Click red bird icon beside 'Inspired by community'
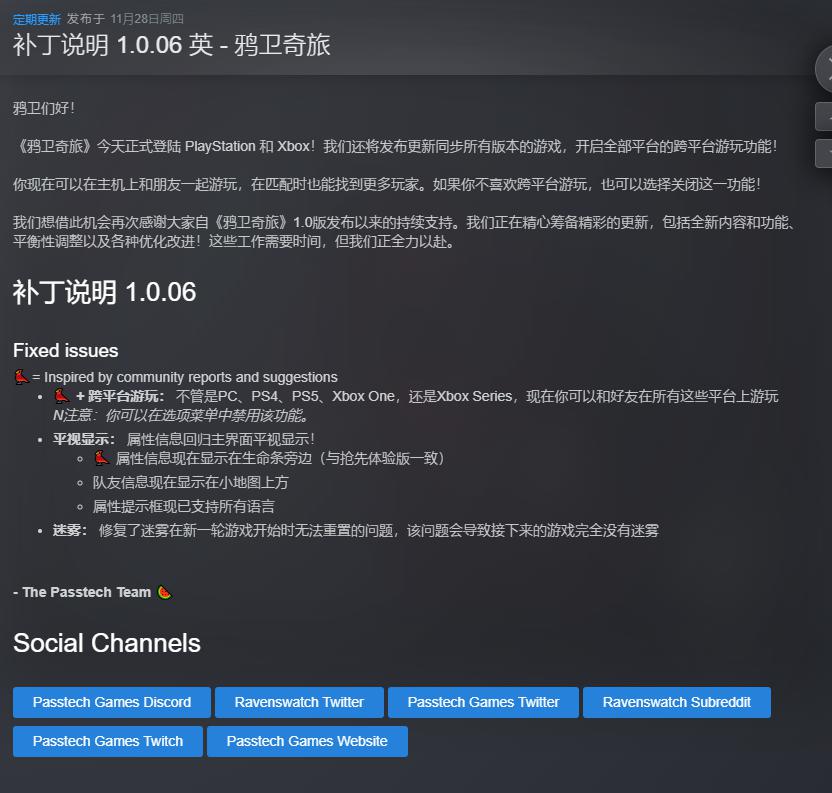Viewport: 832px width, 793px height. pos(21,377)
